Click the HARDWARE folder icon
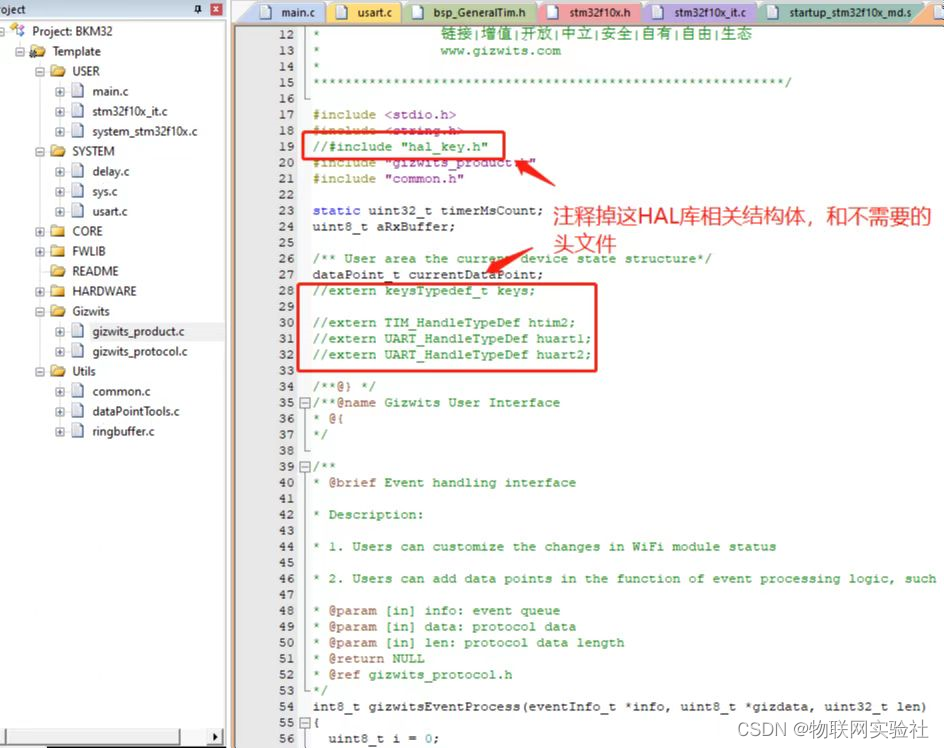The image size is (944, 748). [58, 291]
